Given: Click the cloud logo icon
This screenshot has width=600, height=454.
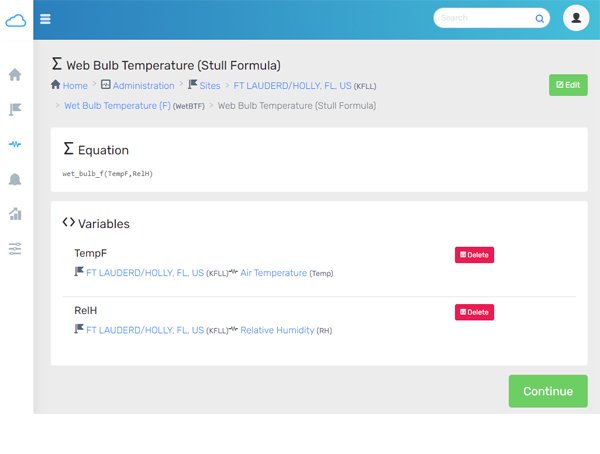Looking at the screenshot, I should click(16, 20).
